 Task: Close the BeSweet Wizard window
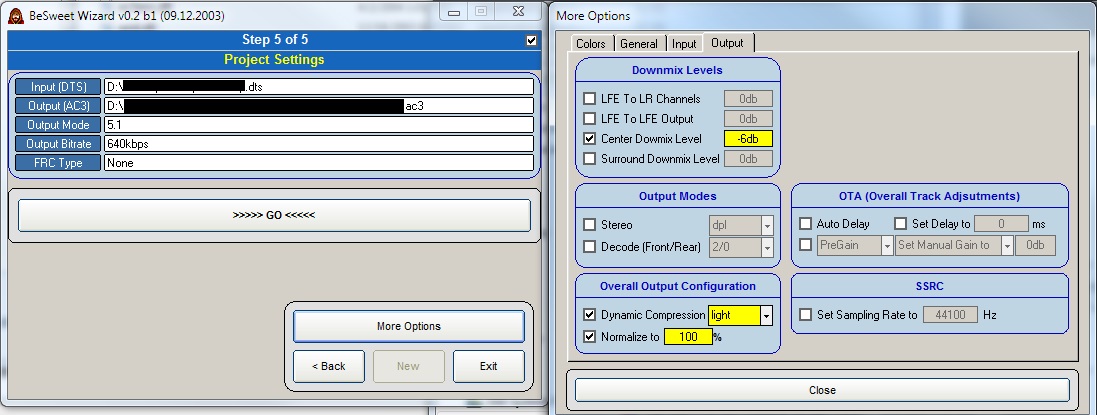tap(518, 11)
